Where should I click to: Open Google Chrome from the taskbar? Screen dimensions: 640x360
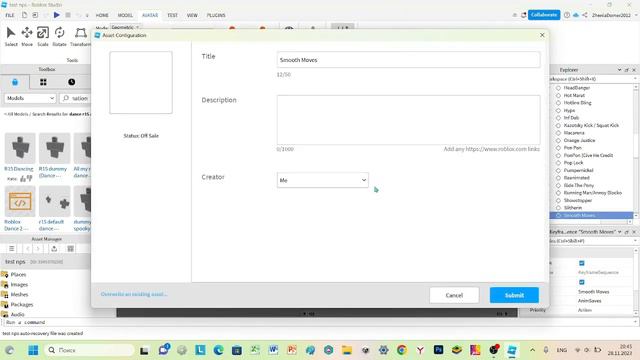click(x=402, y=350)
